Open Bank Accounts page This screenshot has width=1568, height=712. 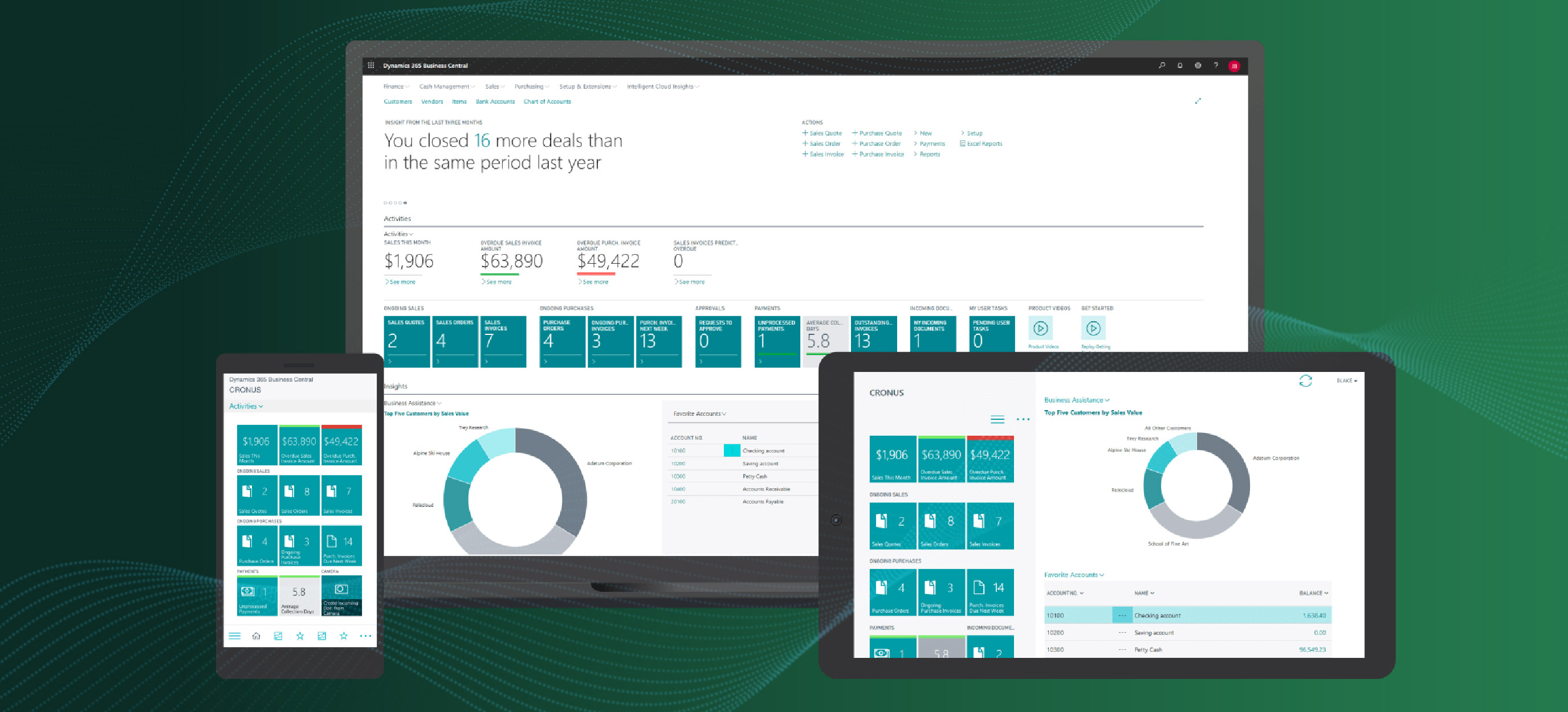495,101
